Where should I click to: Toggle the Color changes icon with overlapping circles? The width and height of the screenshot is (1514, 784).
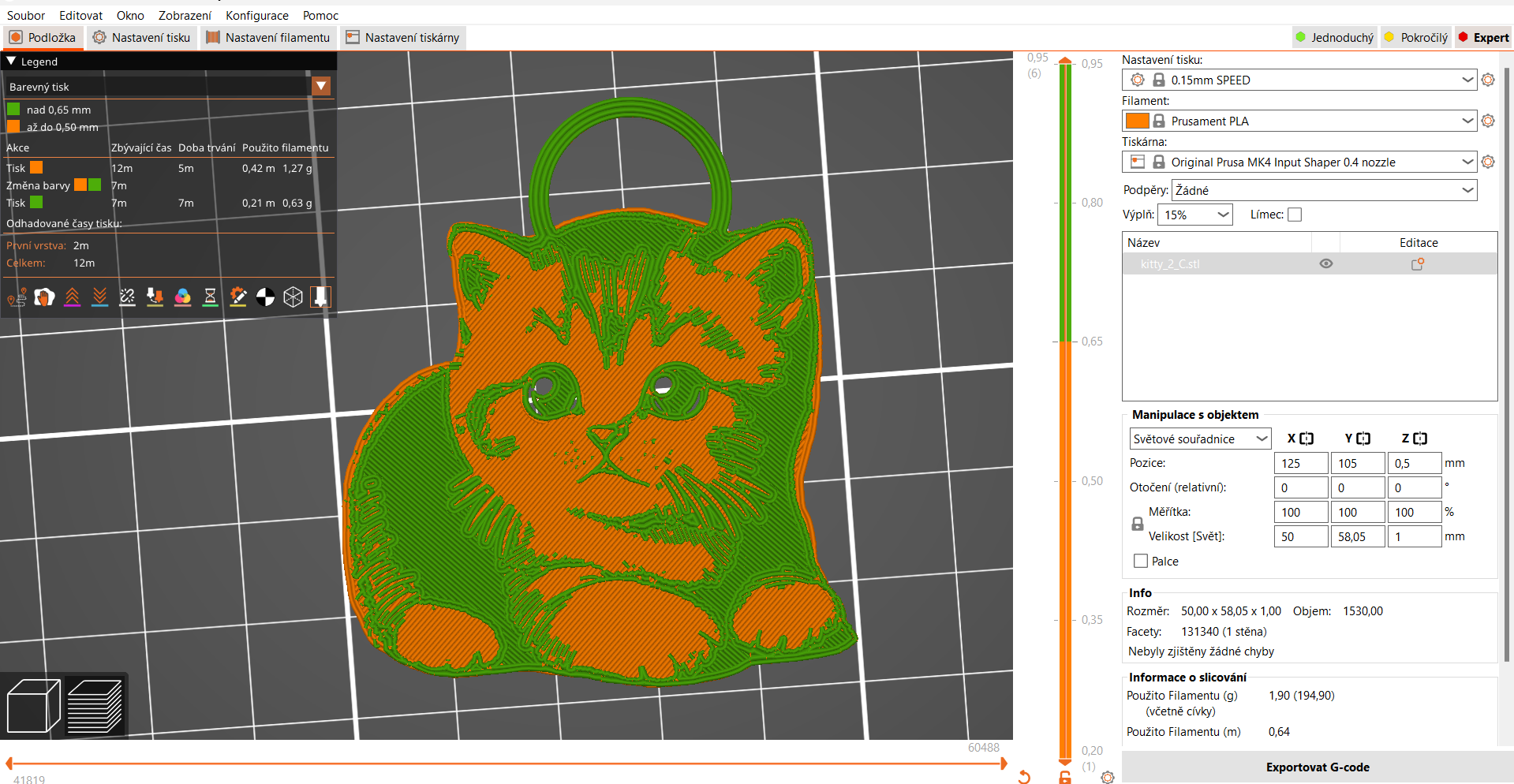[x=182, y=297]
